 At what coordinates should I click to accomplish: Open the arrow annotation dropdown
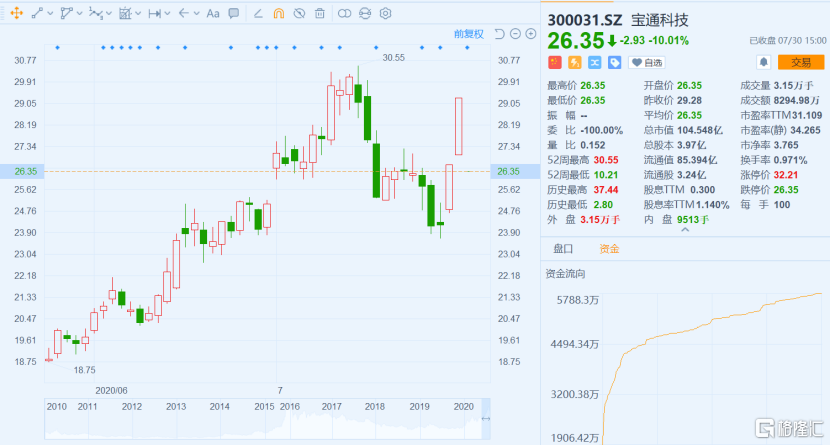[x=196, y=13]
